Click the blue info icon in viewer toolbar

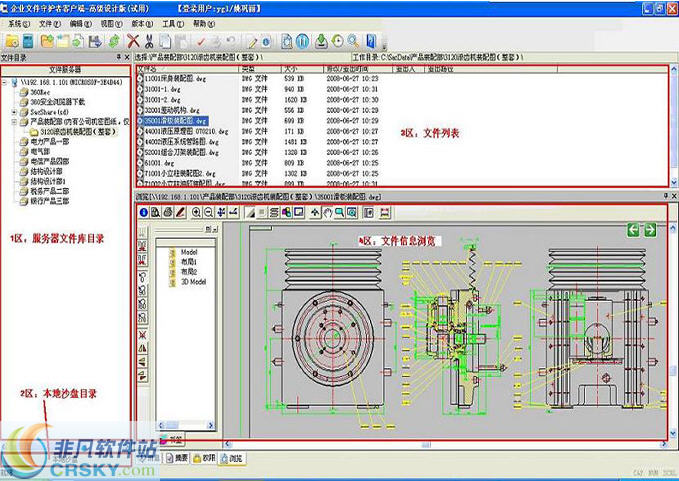144,212
